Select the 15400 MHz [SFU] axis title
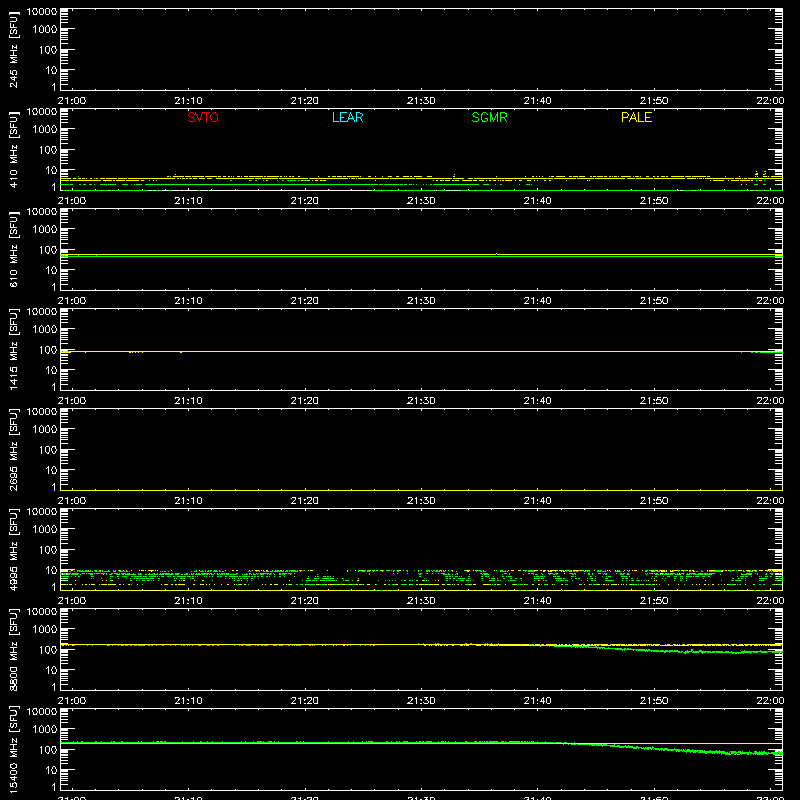The image size is (800, 800). click(x=14, y=749)
